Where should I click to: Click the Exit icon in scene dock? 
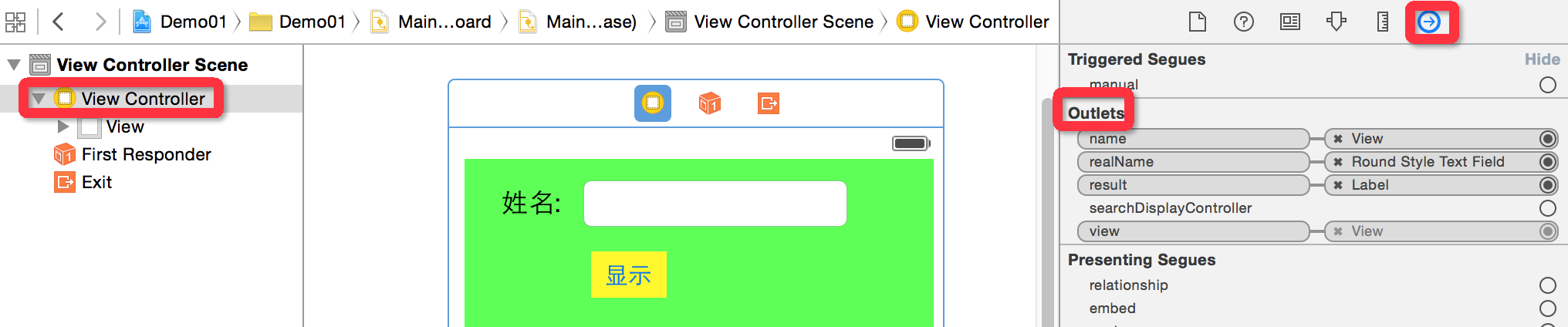[769, 103]
